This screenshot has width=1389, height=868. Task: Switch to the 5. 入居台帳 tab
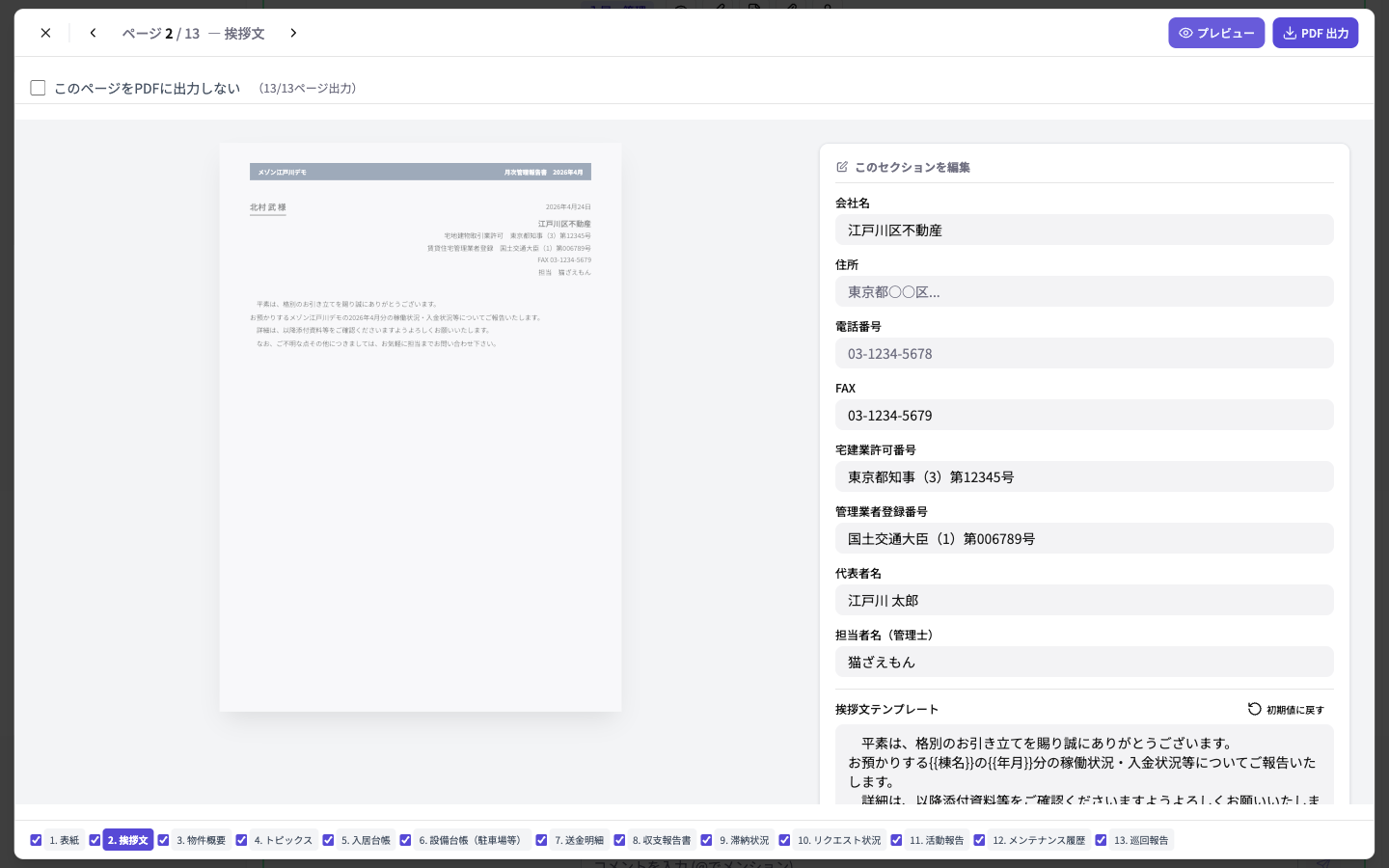[x=366, y=840]
